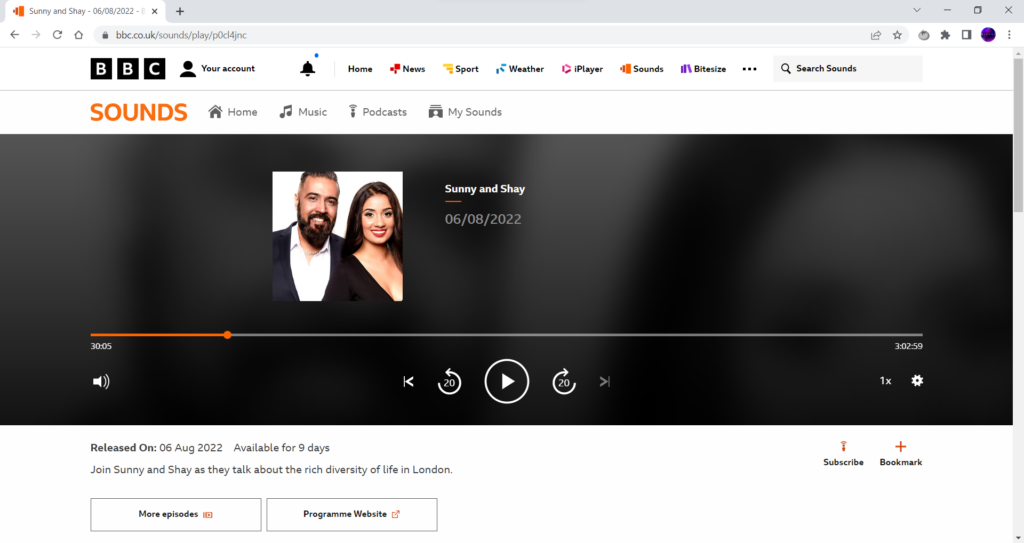
Task: Open BBC Sport link
Action: tap(460, 69)
